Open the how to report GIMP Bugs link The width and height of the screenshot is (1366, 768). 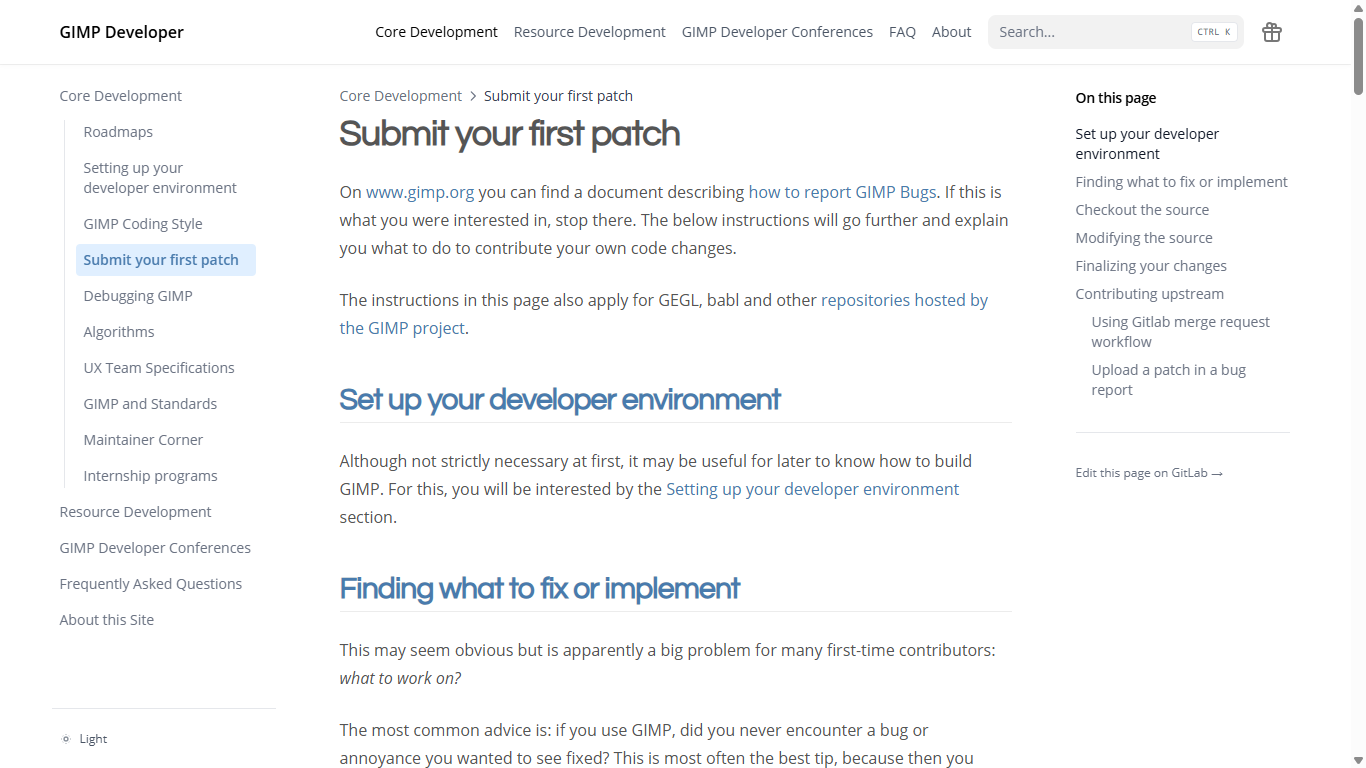pyautogui.click(x=842, y=191)
